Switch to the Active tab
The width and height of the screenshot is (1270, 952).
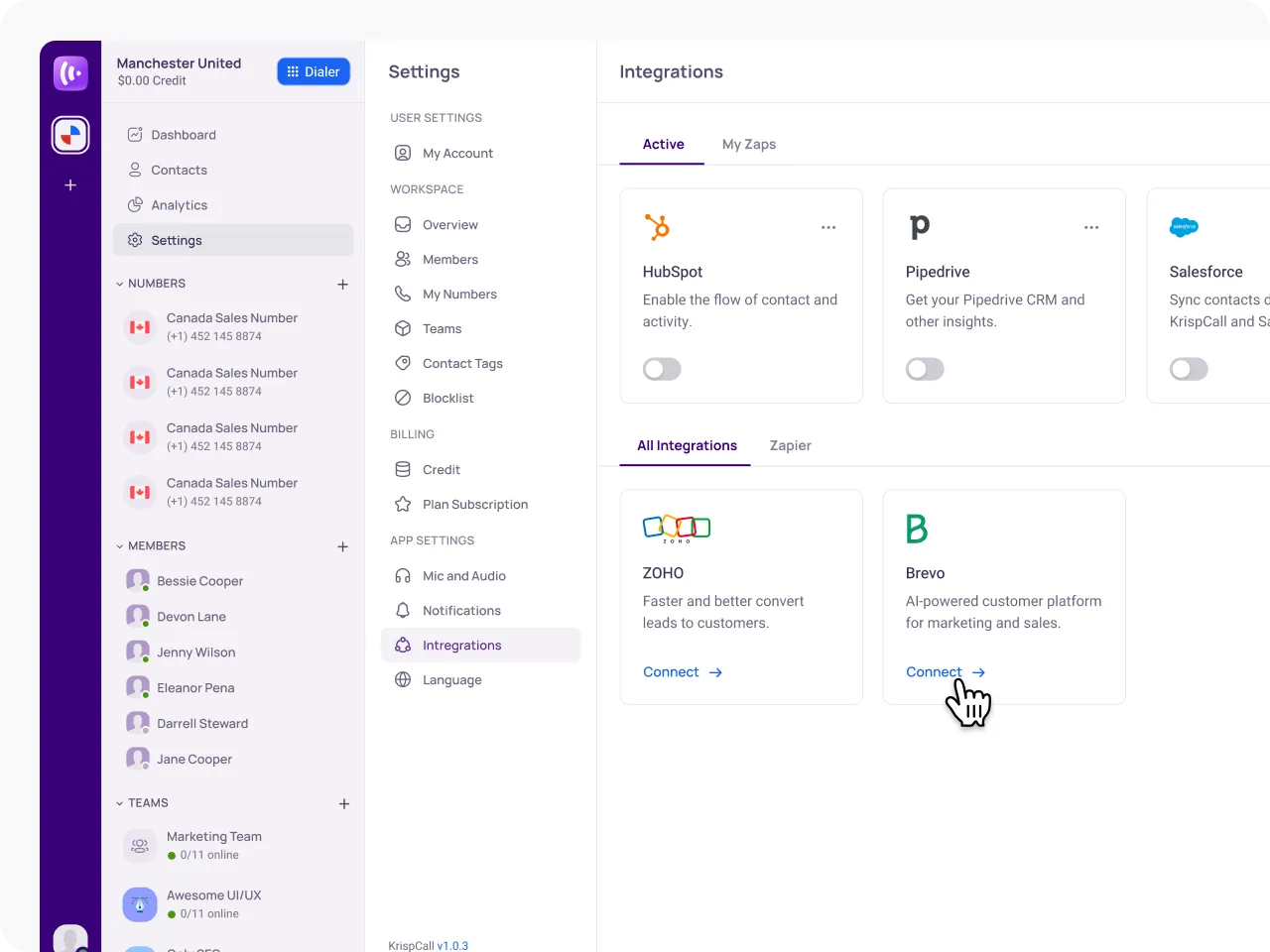click(663, 145)
